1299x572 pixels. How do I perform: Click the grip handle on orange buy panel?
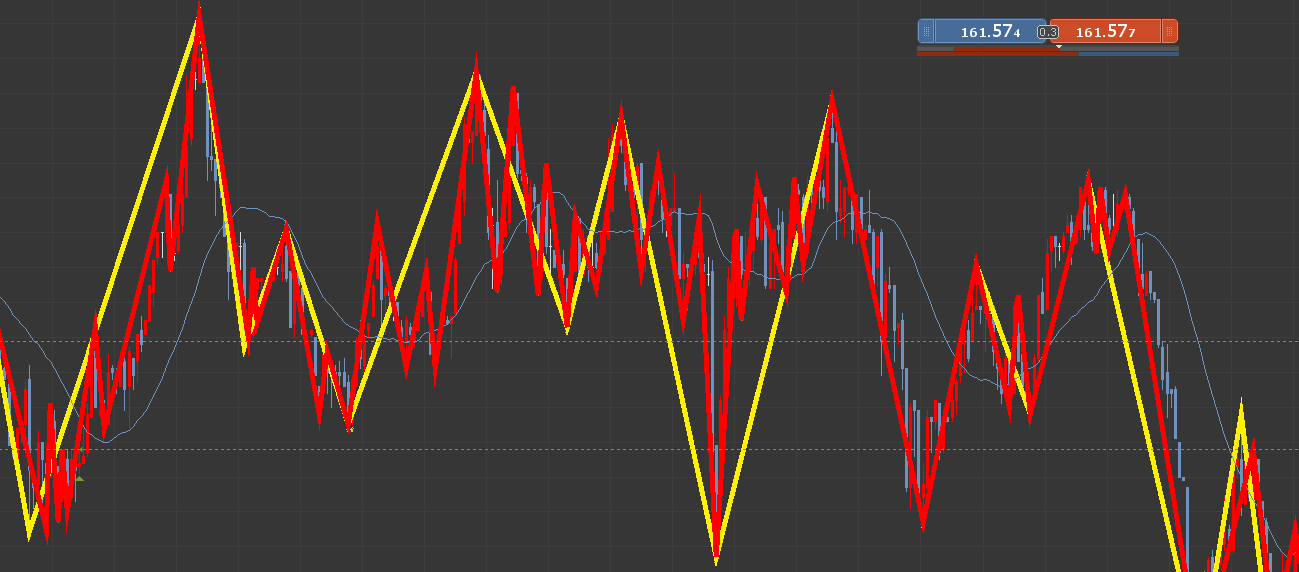tap(1169, 32)
